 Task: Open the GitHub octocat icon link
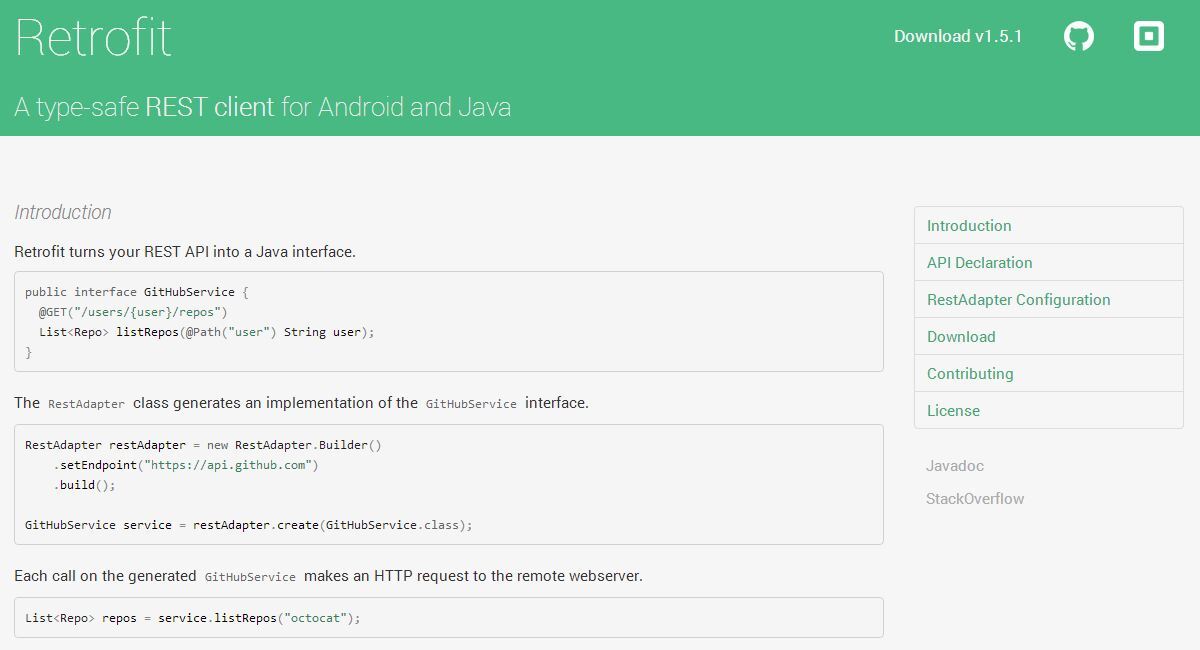[1079, 37]
